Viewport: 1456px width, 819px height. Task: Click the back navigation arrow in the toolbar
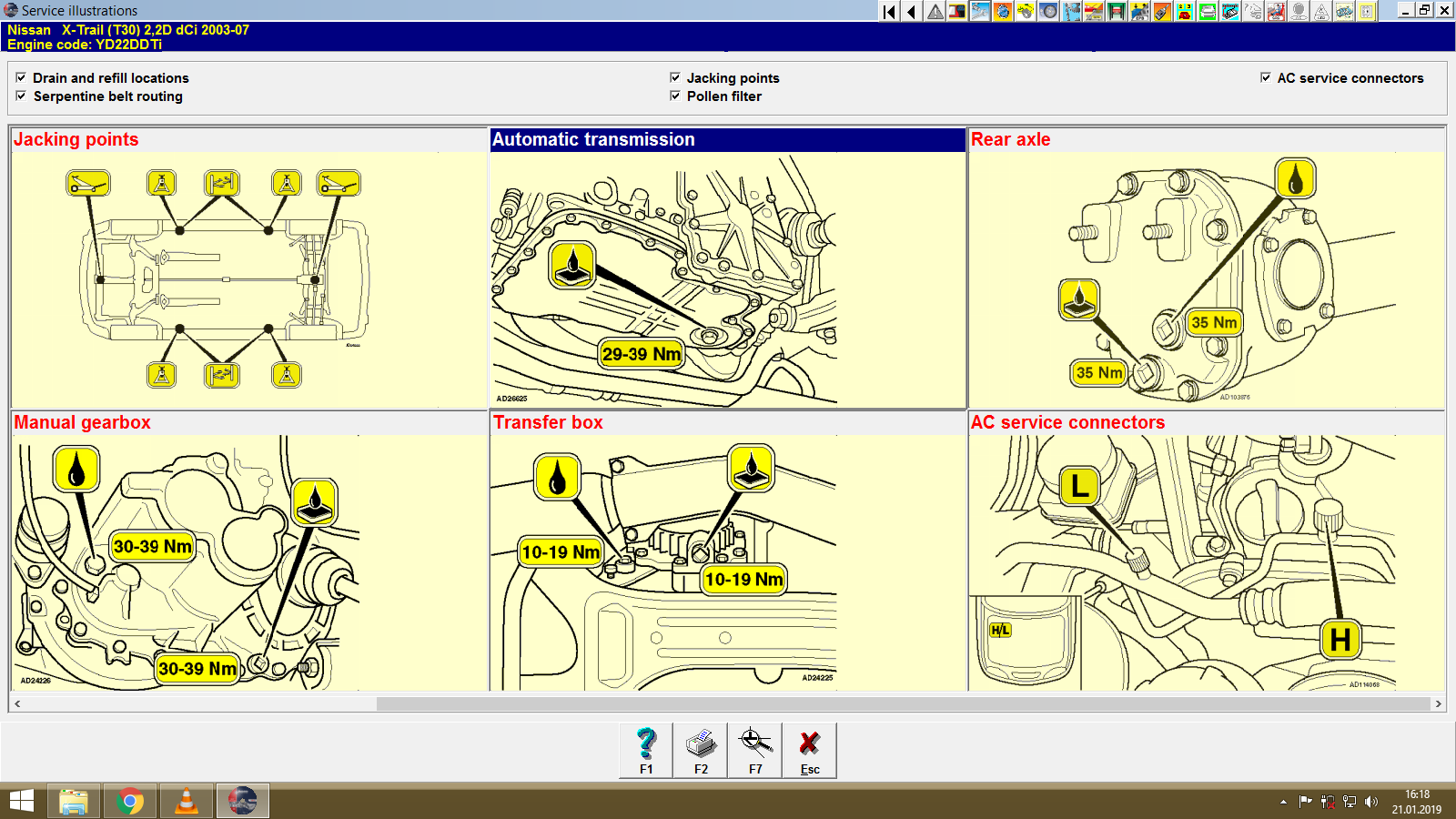pyautogui.click(x=910, y=12)
